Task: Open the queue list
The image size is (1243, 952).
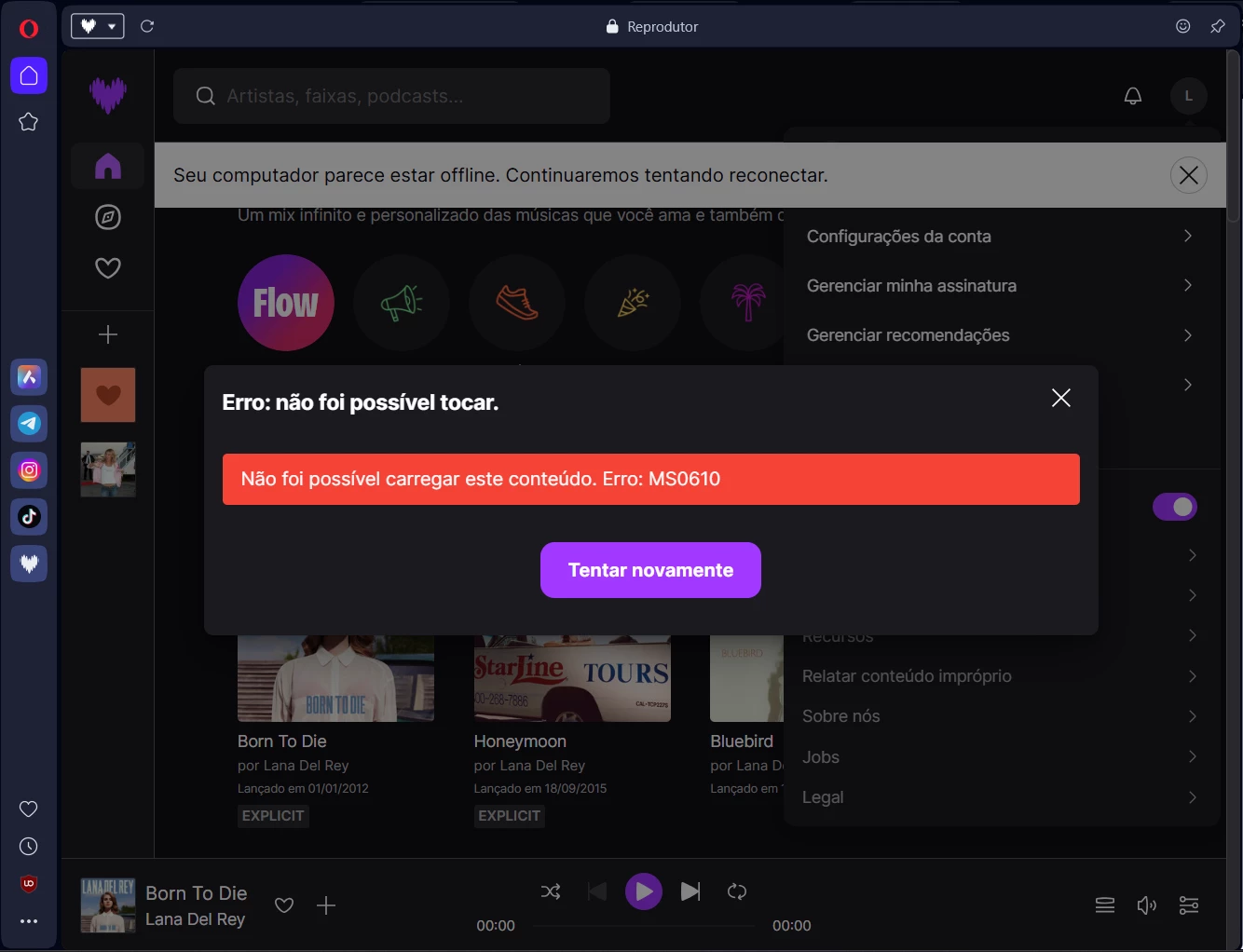Action: [x=1105, y=905]
